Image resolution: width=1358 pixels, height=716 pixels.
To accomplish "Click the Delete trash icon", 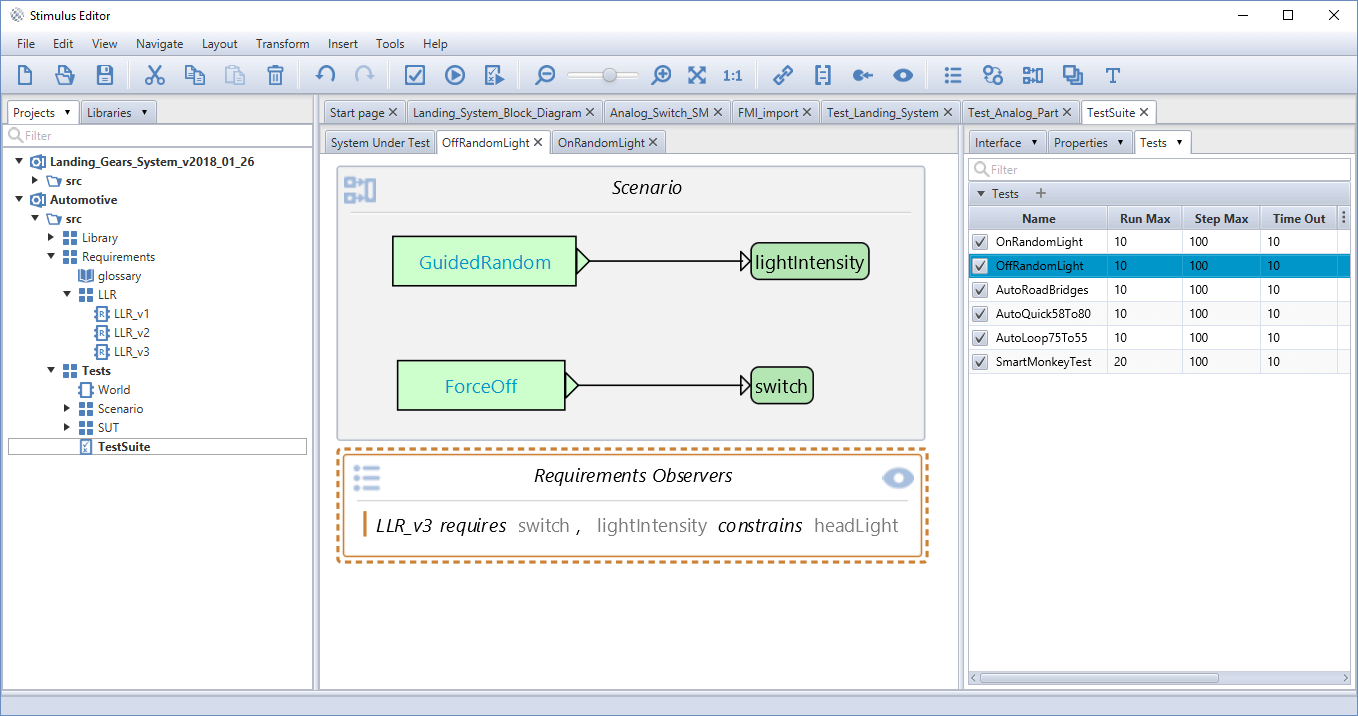I will click(275, 75).
